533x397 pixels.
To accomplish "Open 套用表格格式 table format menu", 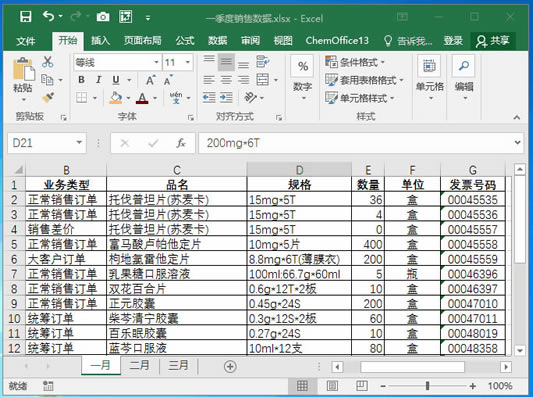I will click(x=364, y=80).
